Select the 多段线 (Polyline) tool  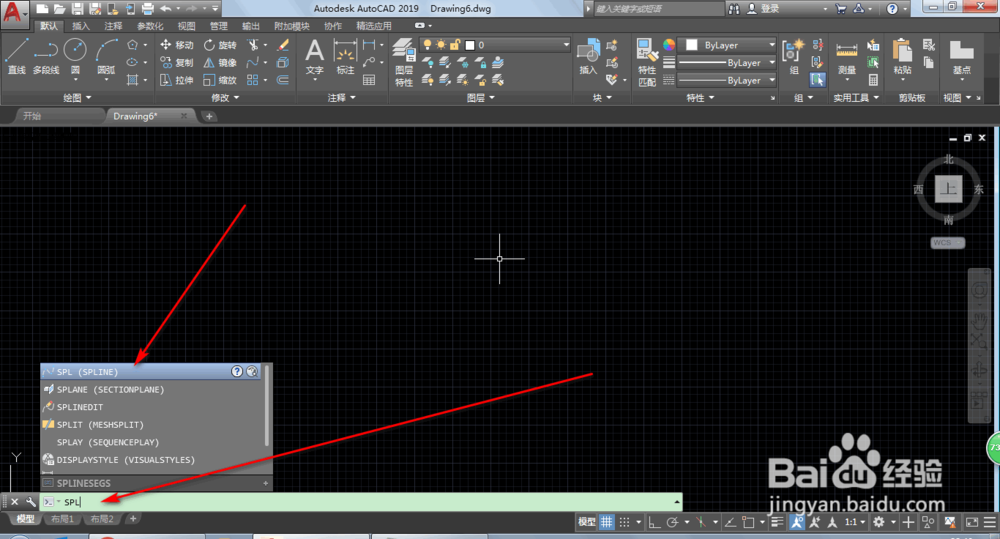click(46, 56)
